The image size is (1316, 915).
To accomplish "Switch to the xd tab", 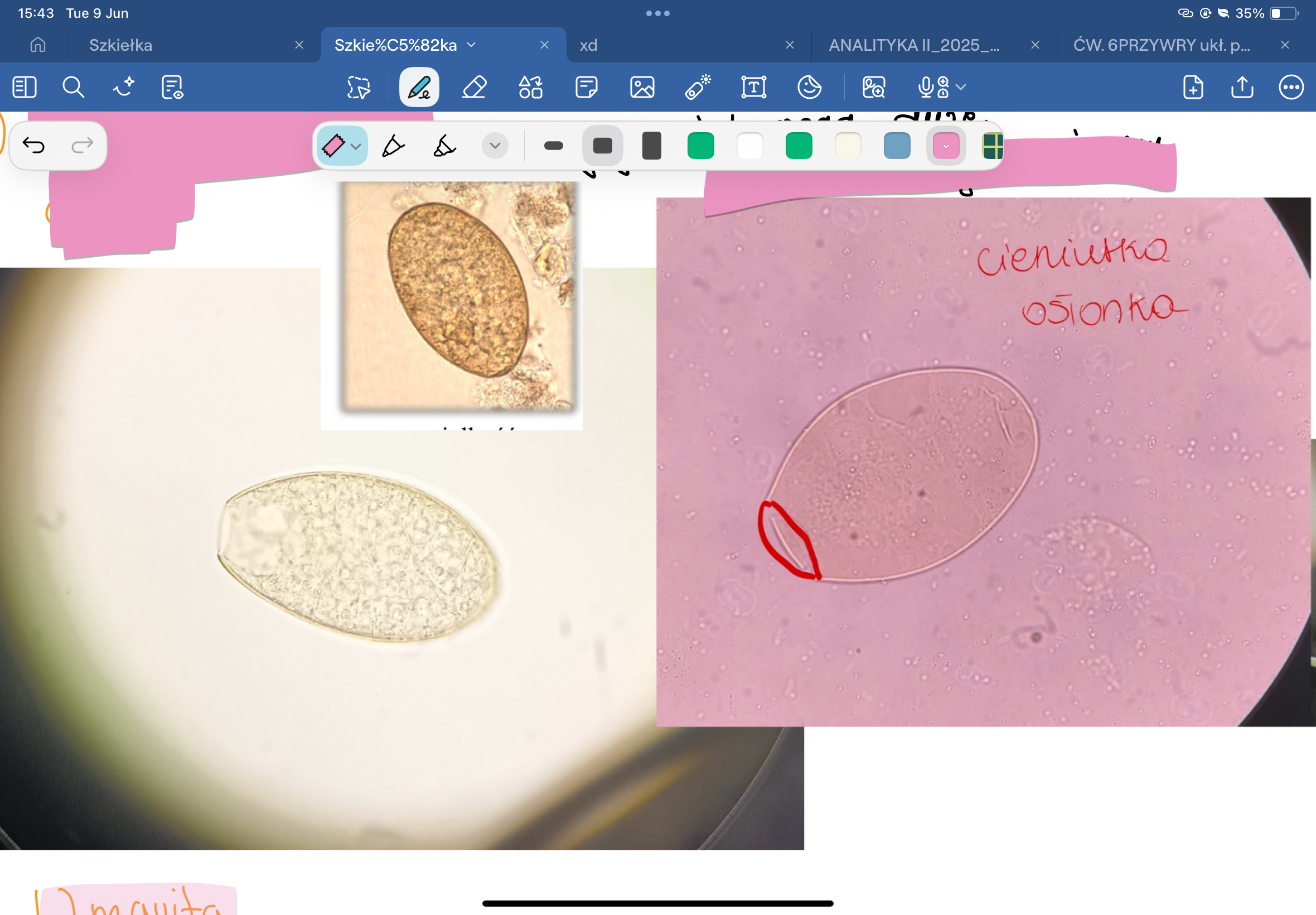I will 588,45.
